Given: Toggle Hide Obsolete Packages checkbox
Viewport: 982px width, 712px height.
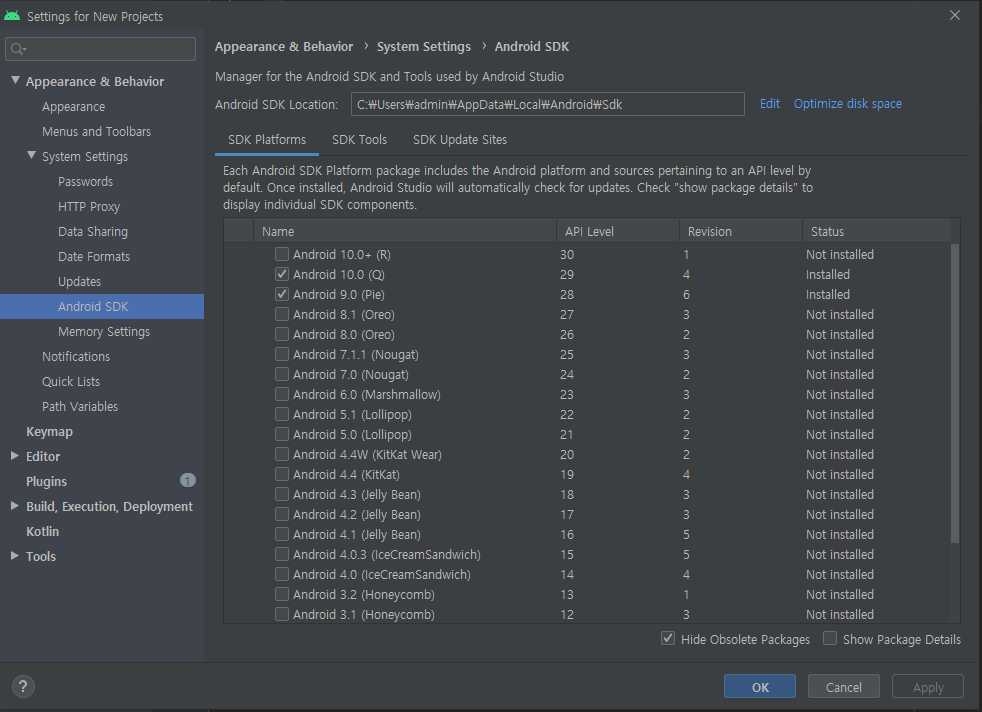Looking at the screenshot, I should pos(668,639).
